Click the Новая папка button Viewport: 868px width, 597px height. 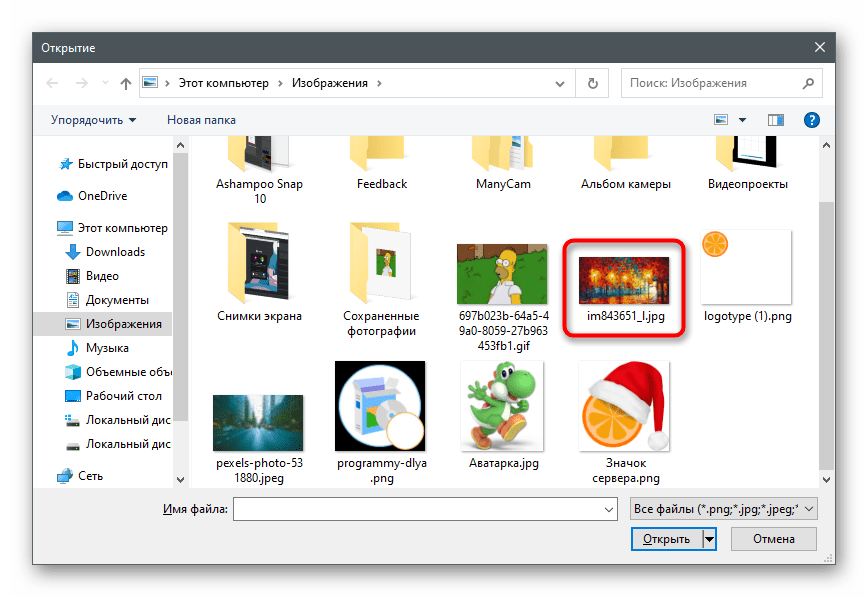pos(201,120)
